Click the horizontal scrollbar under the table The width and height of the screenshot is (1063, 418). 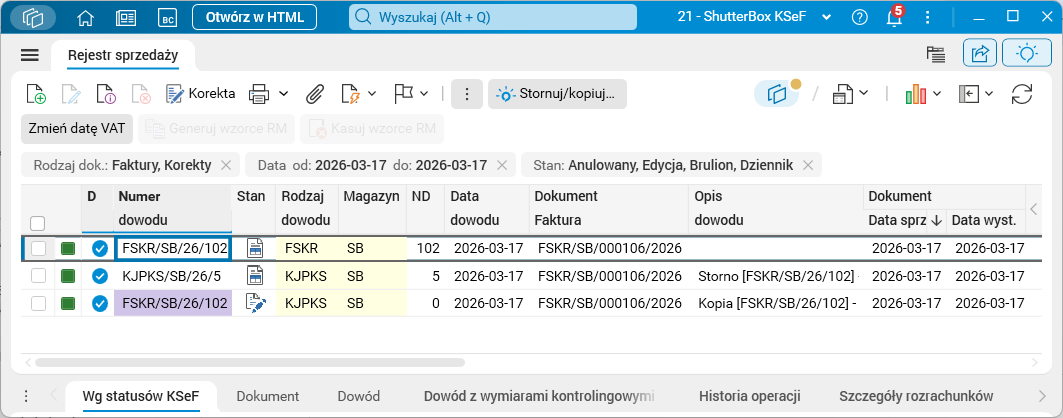pos(250,362)
